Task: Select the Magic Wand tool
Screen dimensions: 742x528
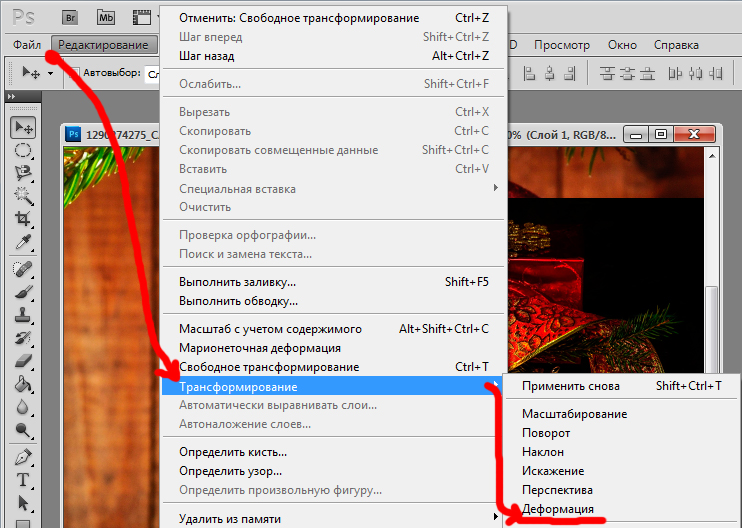Action: (23, 195)
